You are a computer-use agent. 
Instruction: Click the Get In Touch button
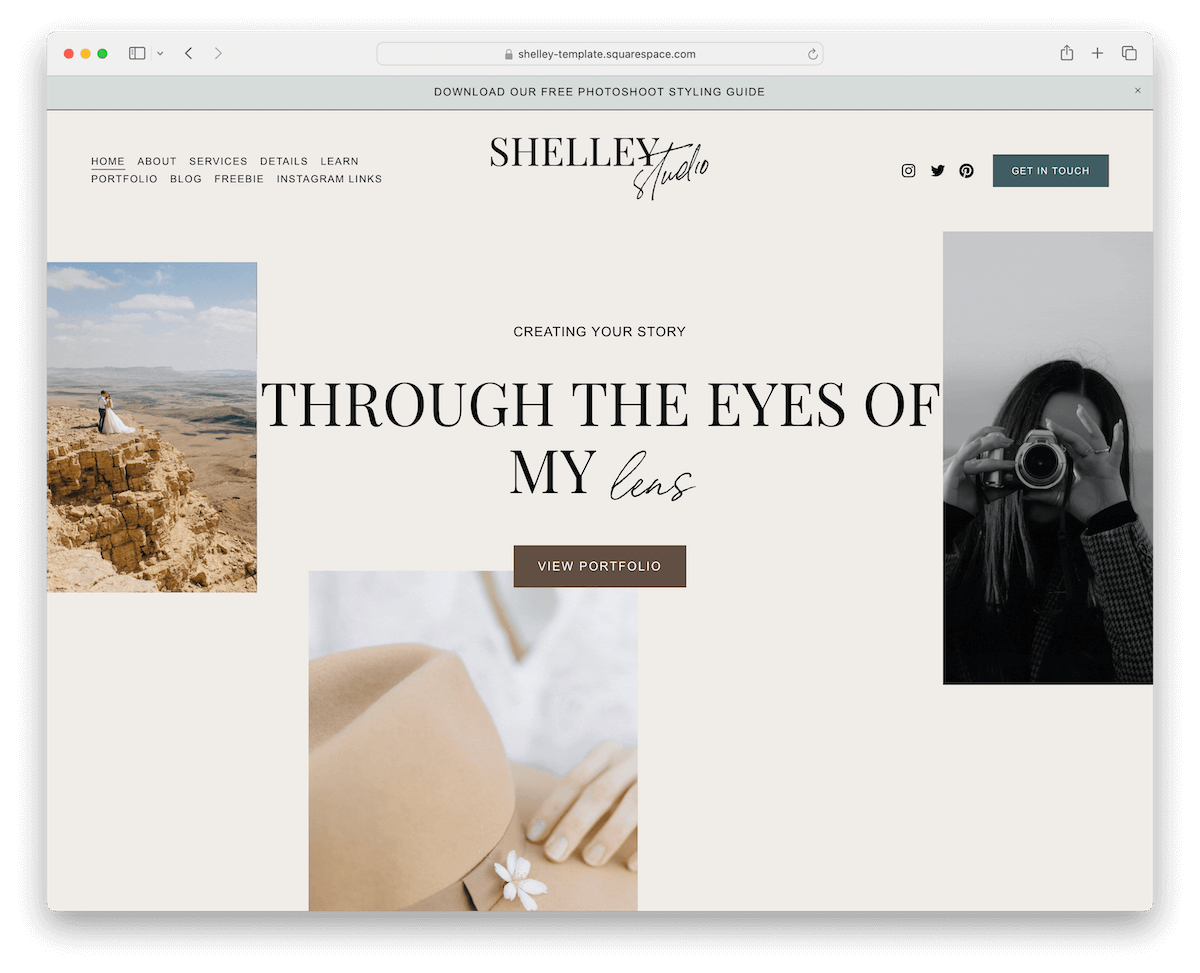click(x=1050, y=171)
